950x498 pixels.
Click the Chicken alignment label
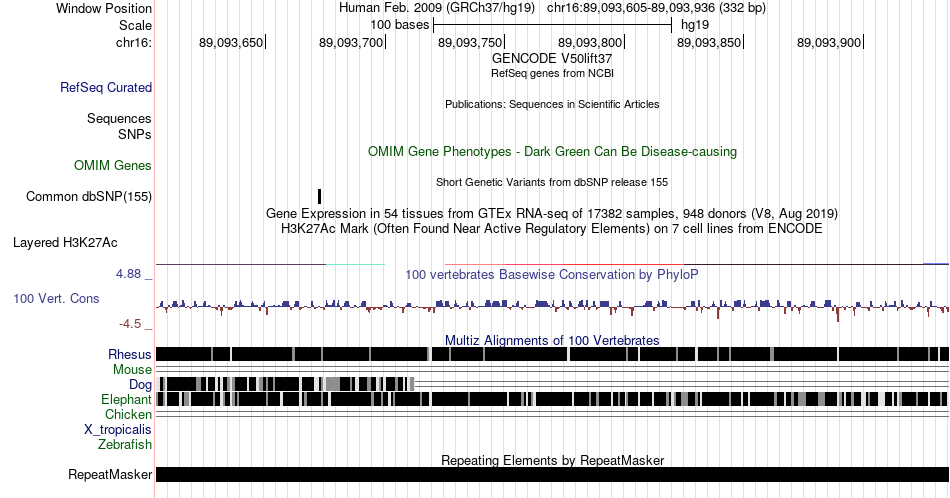tap(128, 414)
